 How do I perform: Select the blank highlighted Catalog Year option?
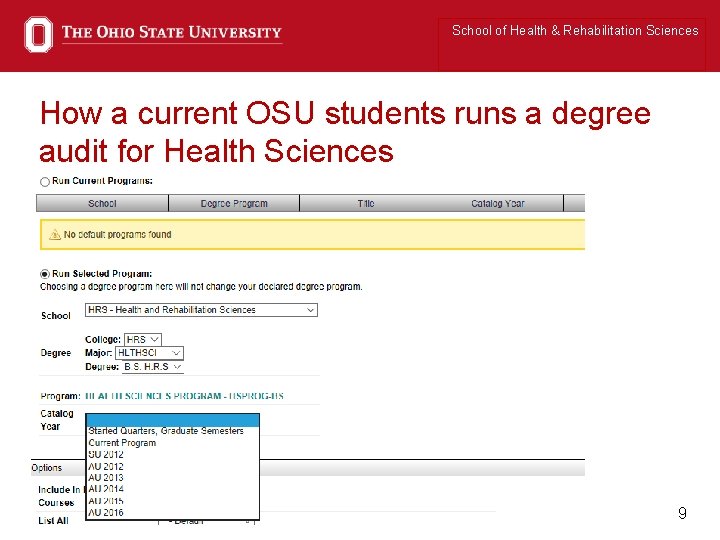173,420
